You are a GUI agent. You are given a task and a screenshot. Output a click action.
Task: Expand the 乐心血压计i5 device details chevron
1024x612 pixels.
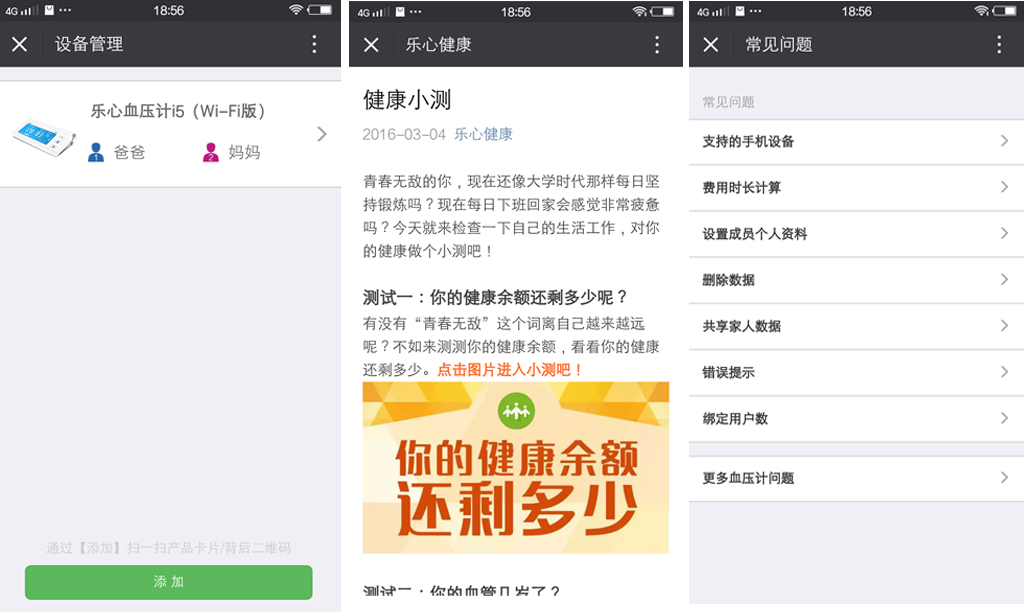coord(321,132)
